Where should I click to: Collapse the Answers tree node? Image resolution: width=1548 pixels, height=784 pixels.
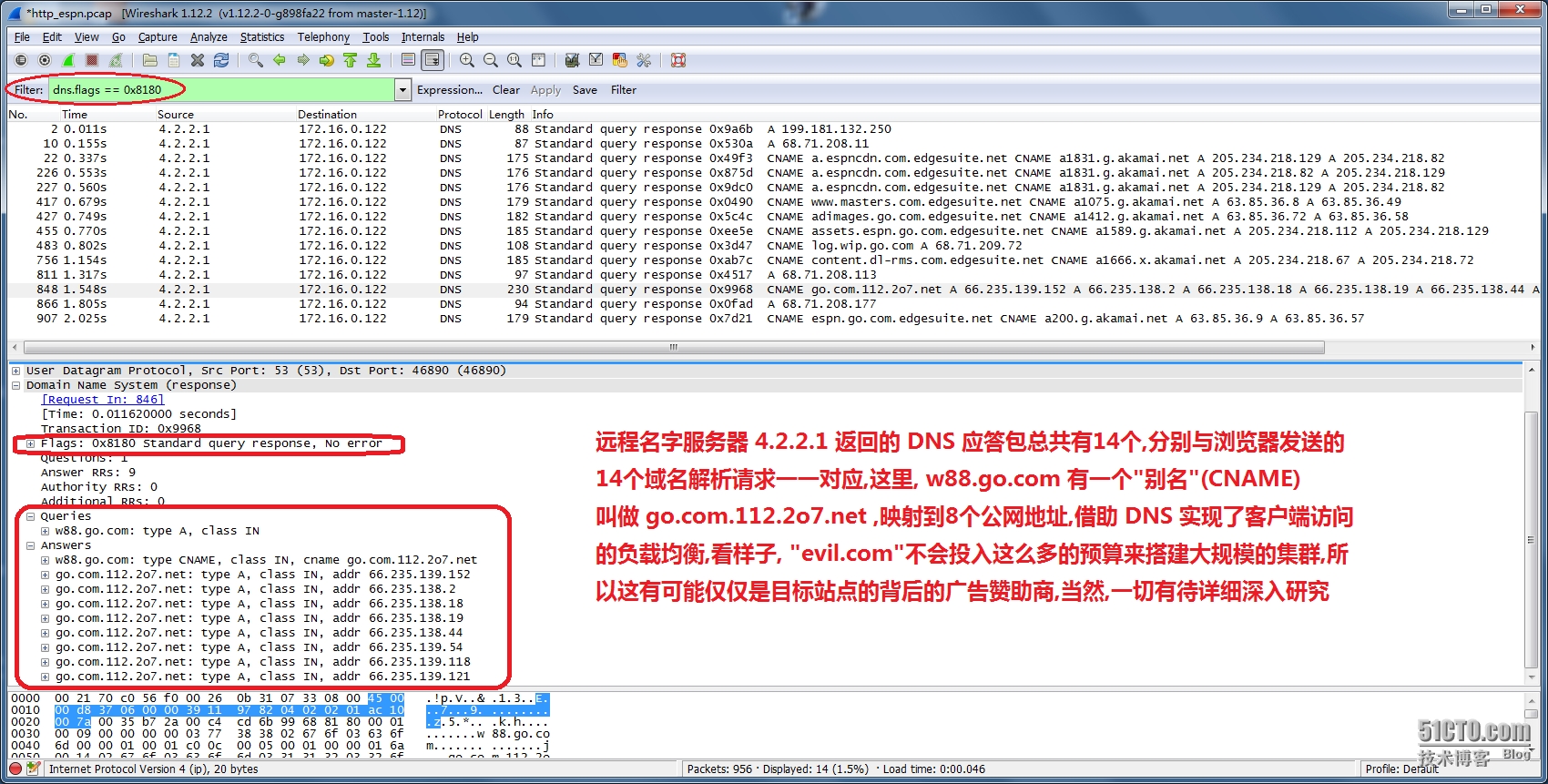(31, 545)
